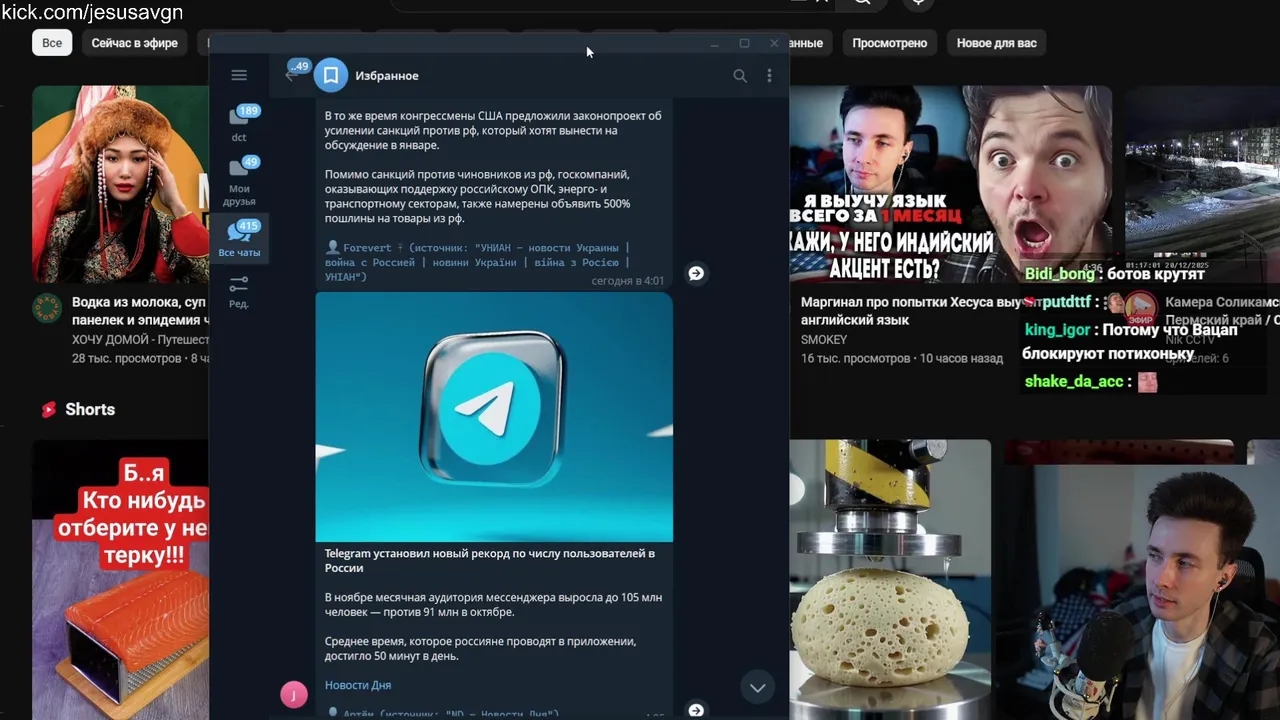This screenshot has height=720, width=1280.
Task: Select the Сейчас в эфире filter chip
Action: 135,43
